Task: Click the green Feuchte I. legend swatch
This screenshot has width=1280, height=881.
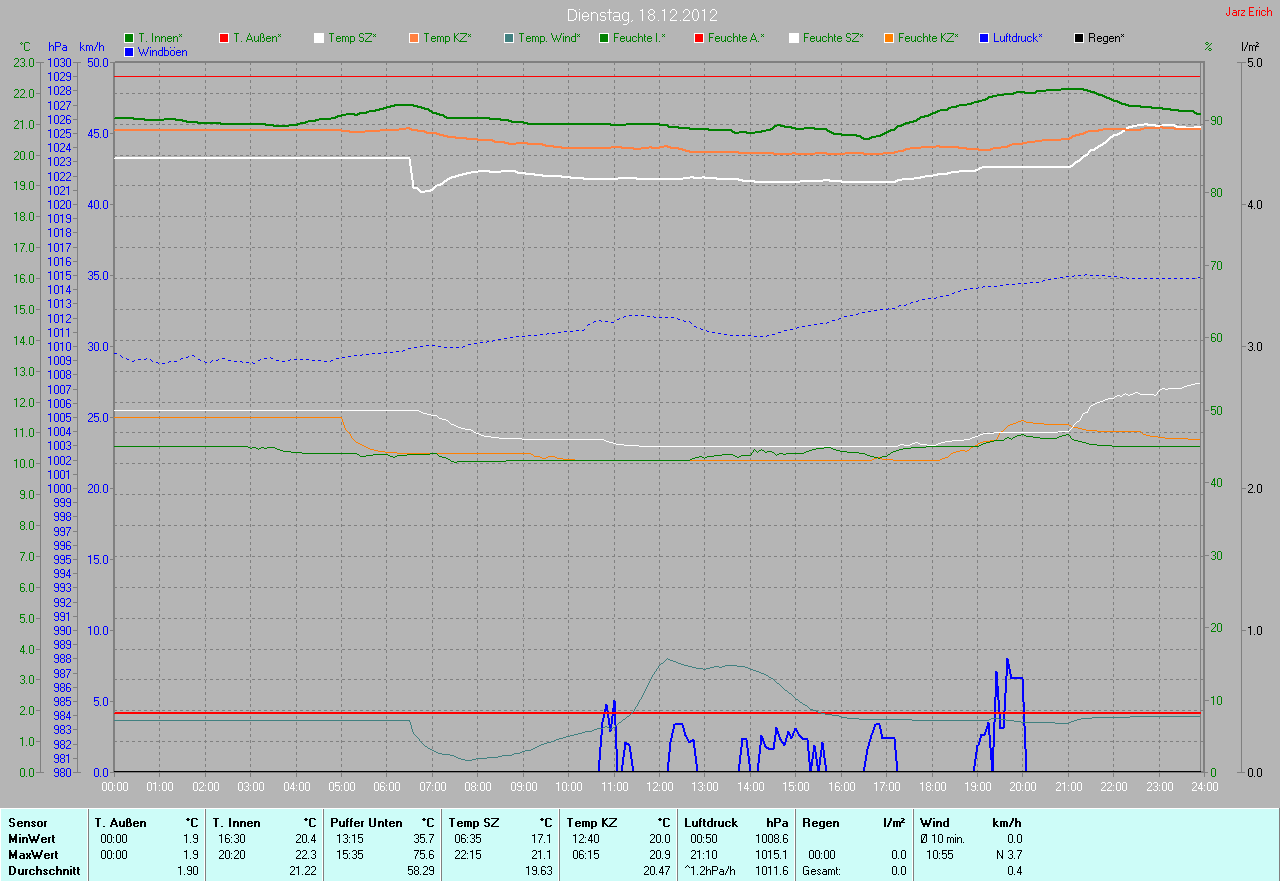Action: (x=604, y=38)
